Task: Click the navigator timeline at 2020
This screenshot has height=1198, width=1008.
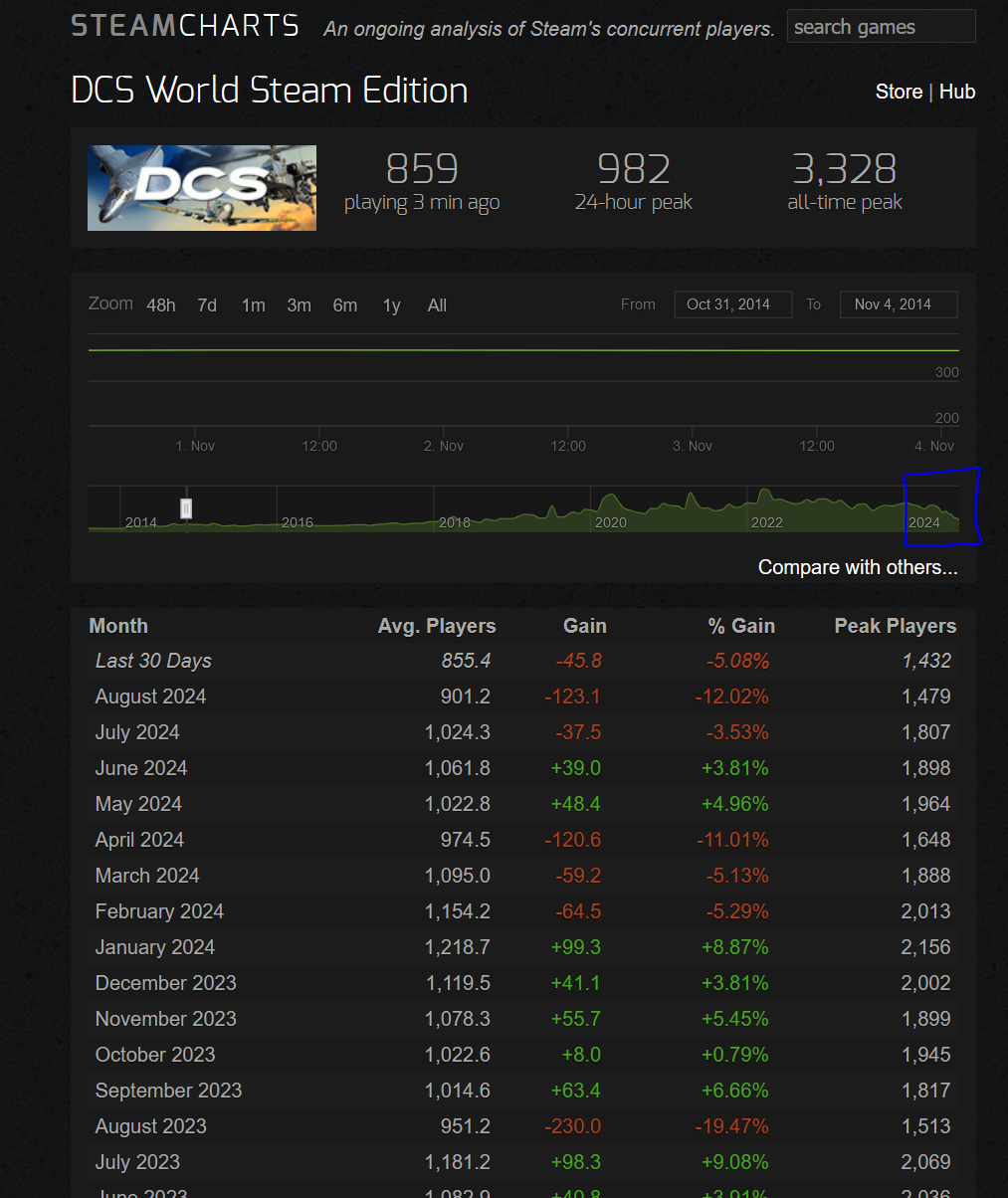Action: [x=611, y=522]
